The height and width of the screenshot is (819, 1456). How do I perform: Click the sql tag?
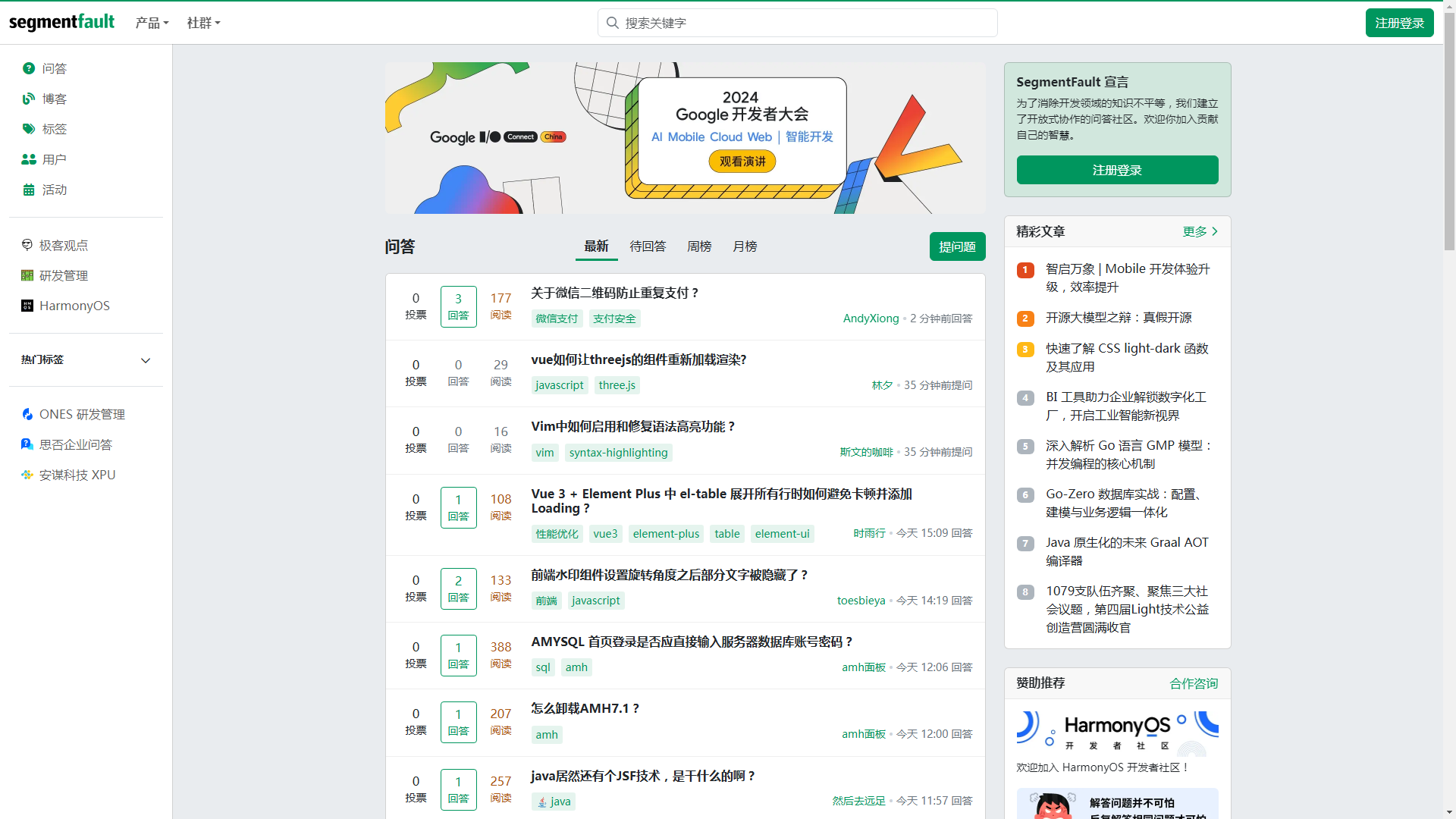click(x=543, y=667)
